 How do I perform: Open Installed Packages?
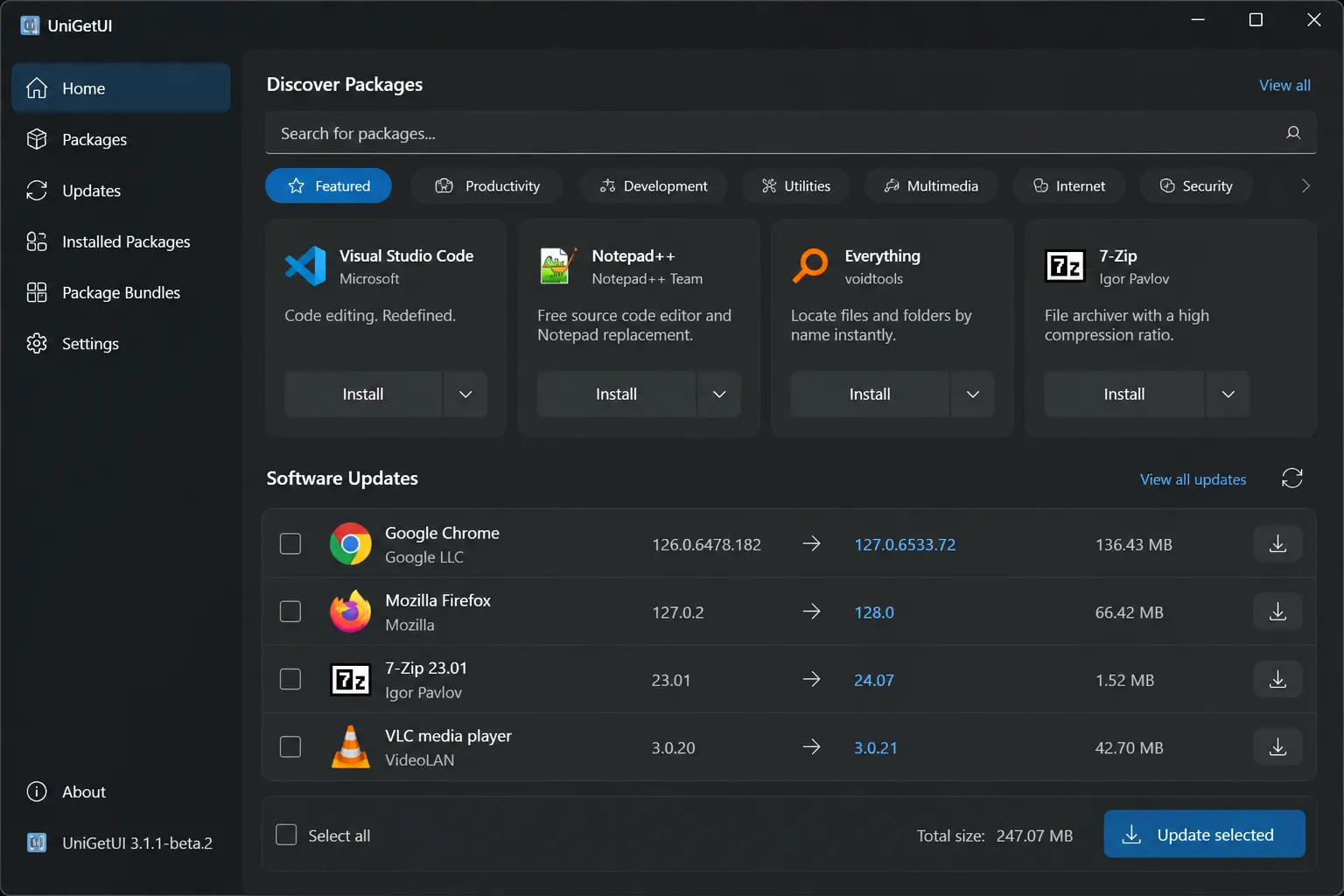click(121, 241)
